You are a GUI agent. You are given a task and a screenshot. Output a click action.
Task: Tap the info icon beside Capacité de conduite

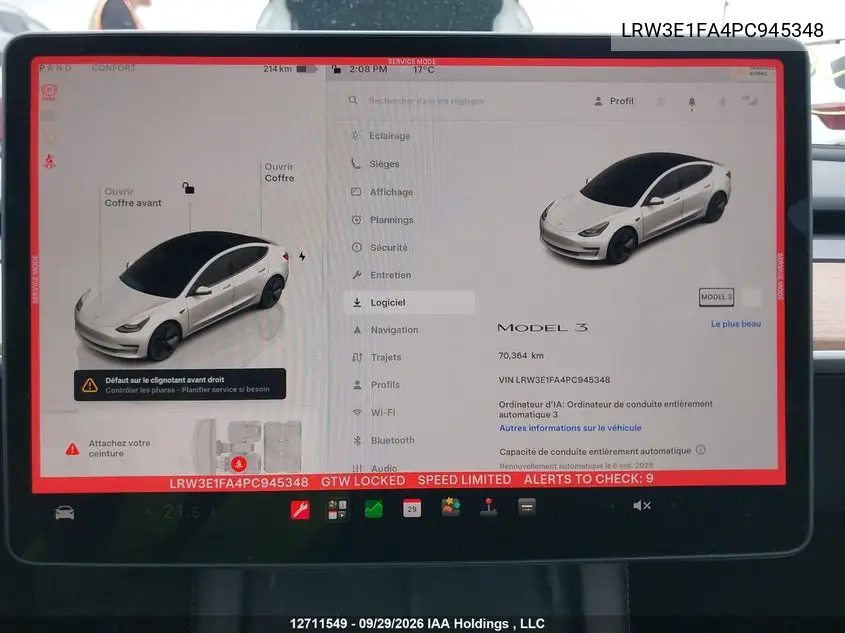point(701,450)
